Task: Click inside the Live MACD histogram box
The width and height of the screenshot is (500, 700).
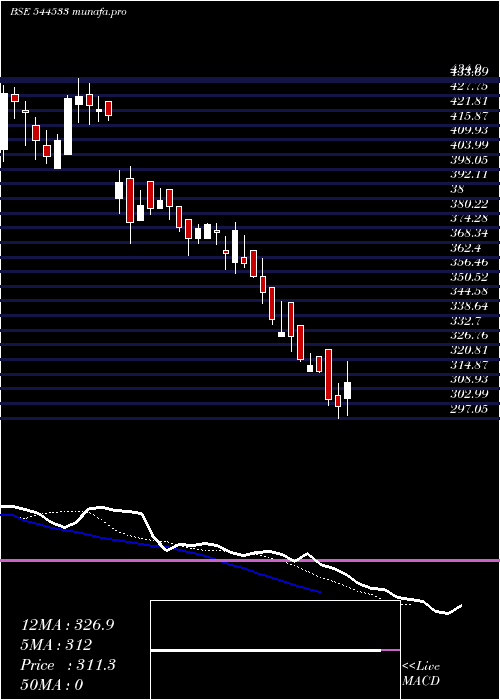Action: [275, 650]
